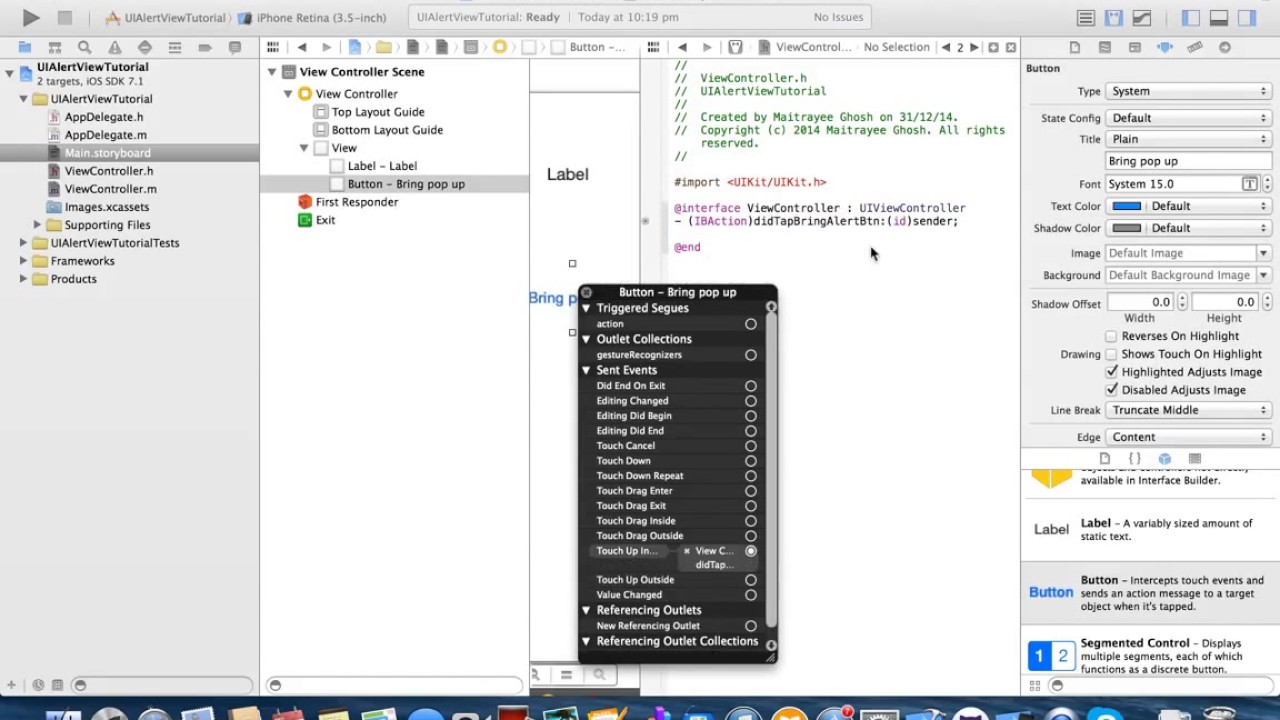Viewport: 1280px width, 720px height.
Task: Show the Size inspector ruler icon
Action: [x=1195, y=47]
